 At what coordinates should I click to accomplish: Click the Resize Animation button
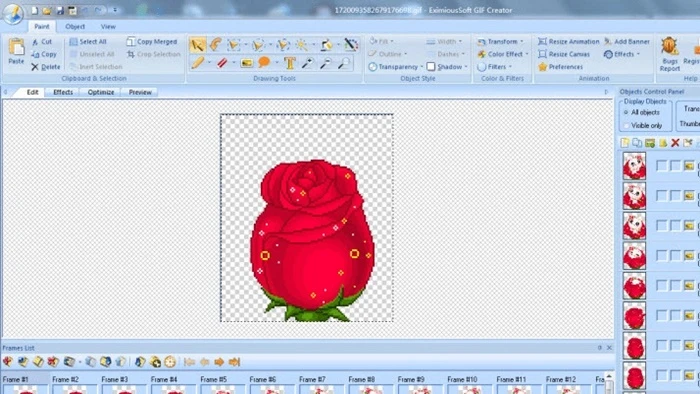click(x=568, y=41)
